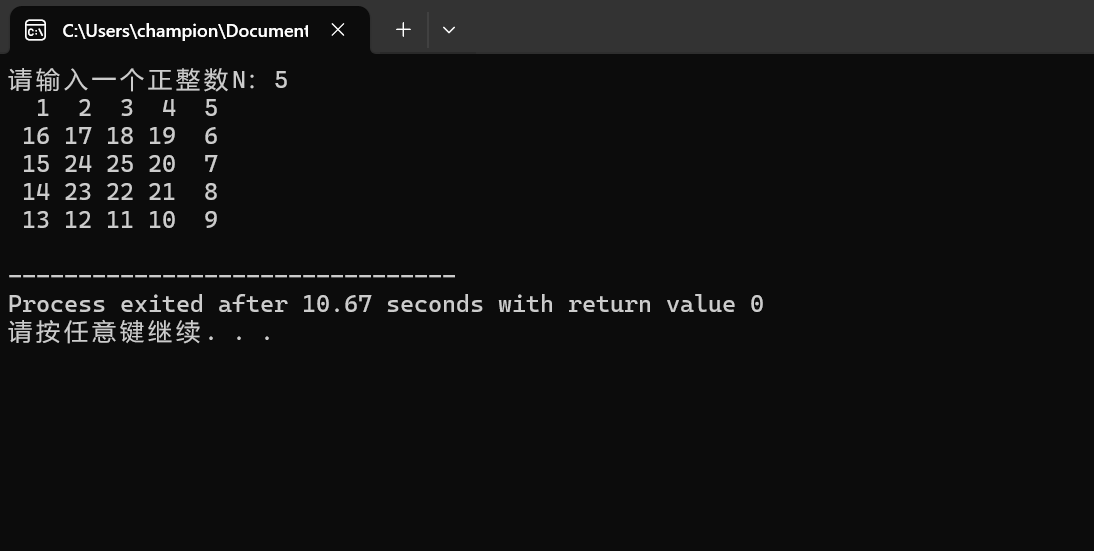Close the C:\Users\champion tab
The width and height of the screenshot is (1094, 551).
point(338,29)
